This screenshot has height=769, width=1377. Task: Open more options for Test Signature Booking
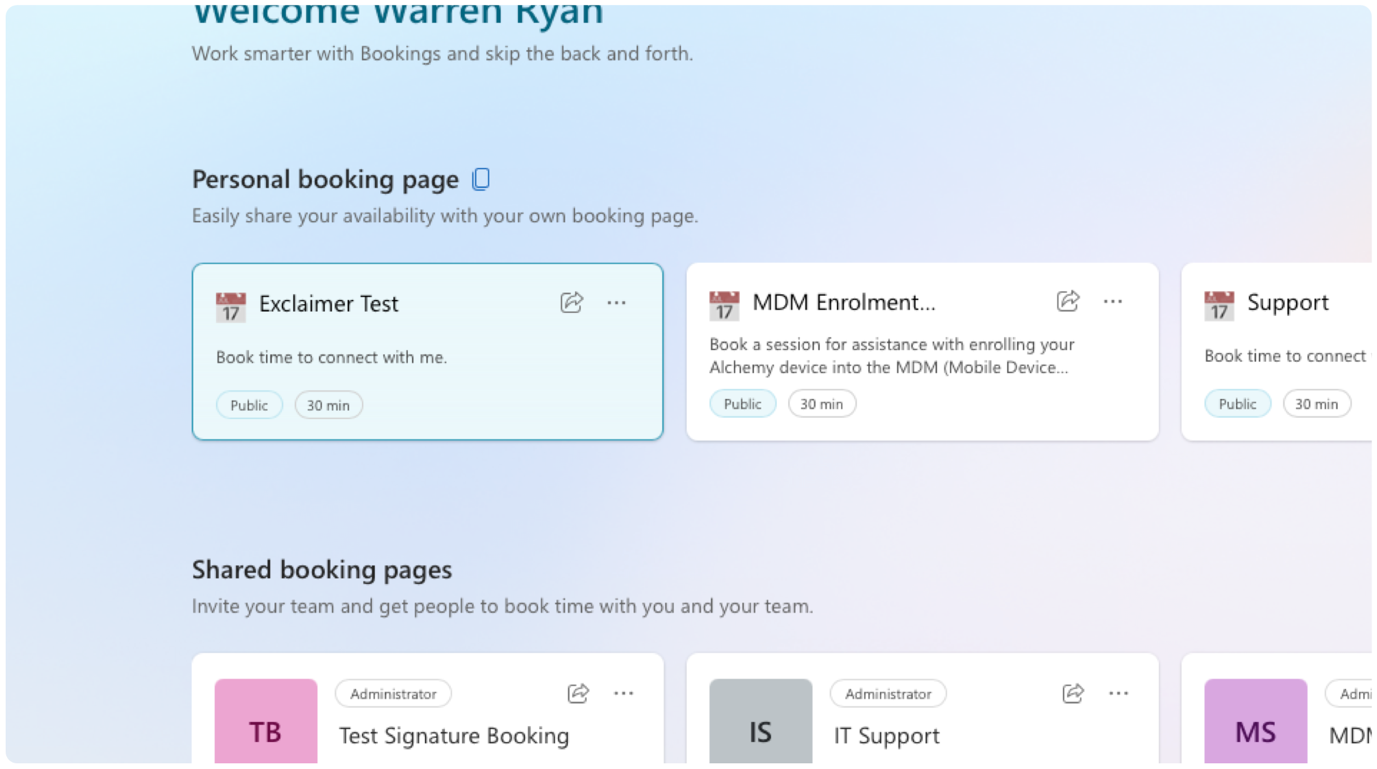(x=624, y=693)
